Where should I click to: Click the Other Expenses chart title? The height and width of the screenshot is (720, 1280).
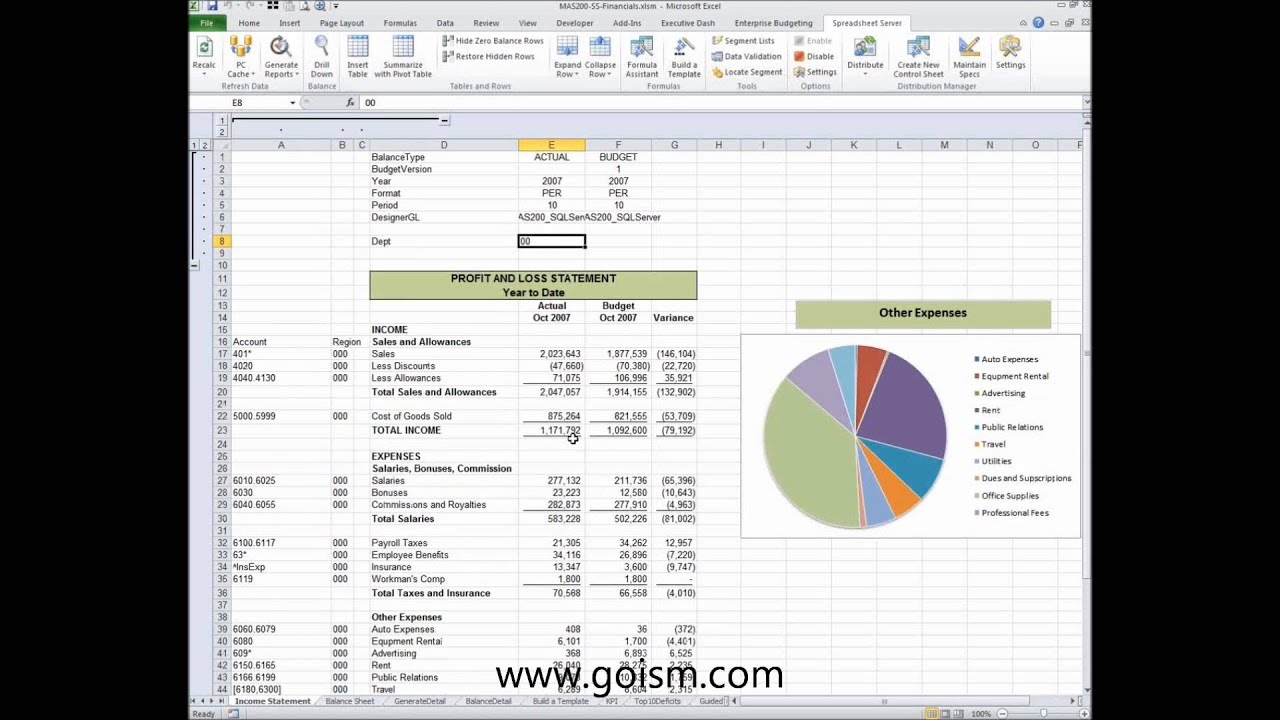(x=923, y=313)
